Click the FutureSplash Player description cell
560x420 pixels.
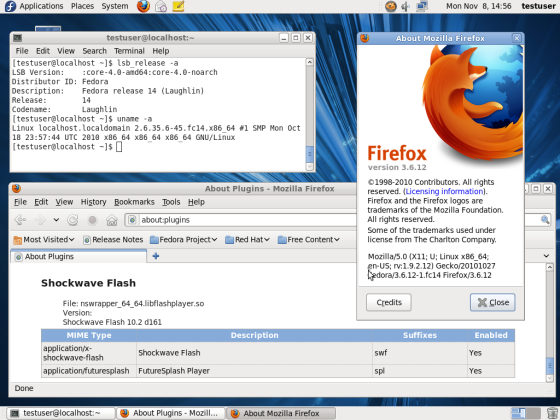click(x=254, y=371)
